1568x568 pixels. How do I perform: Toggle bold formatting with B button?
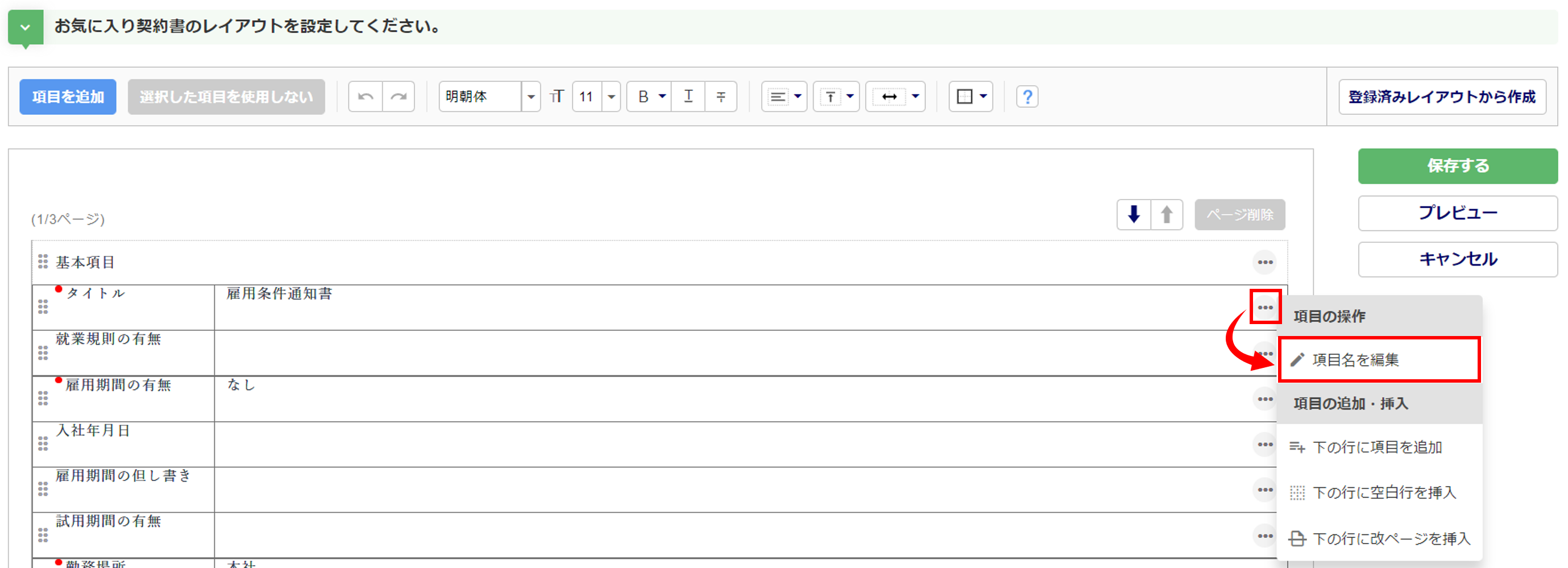[x=643, y=97]
